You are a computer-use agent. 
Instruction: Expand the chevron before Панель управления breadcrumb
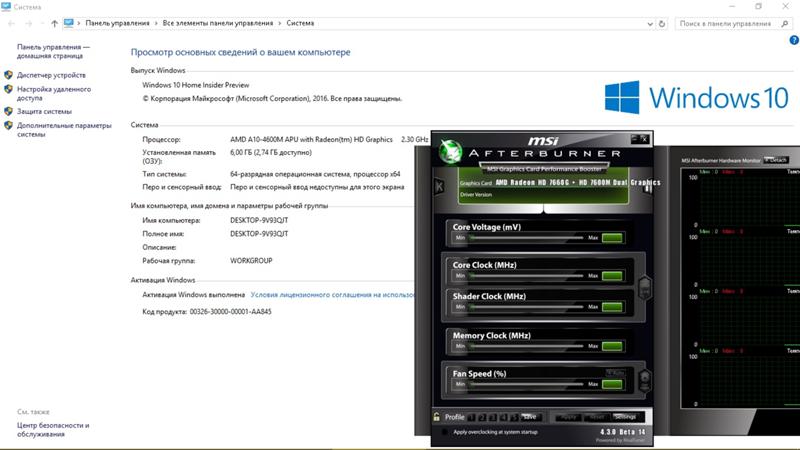(x=79, y=23)
